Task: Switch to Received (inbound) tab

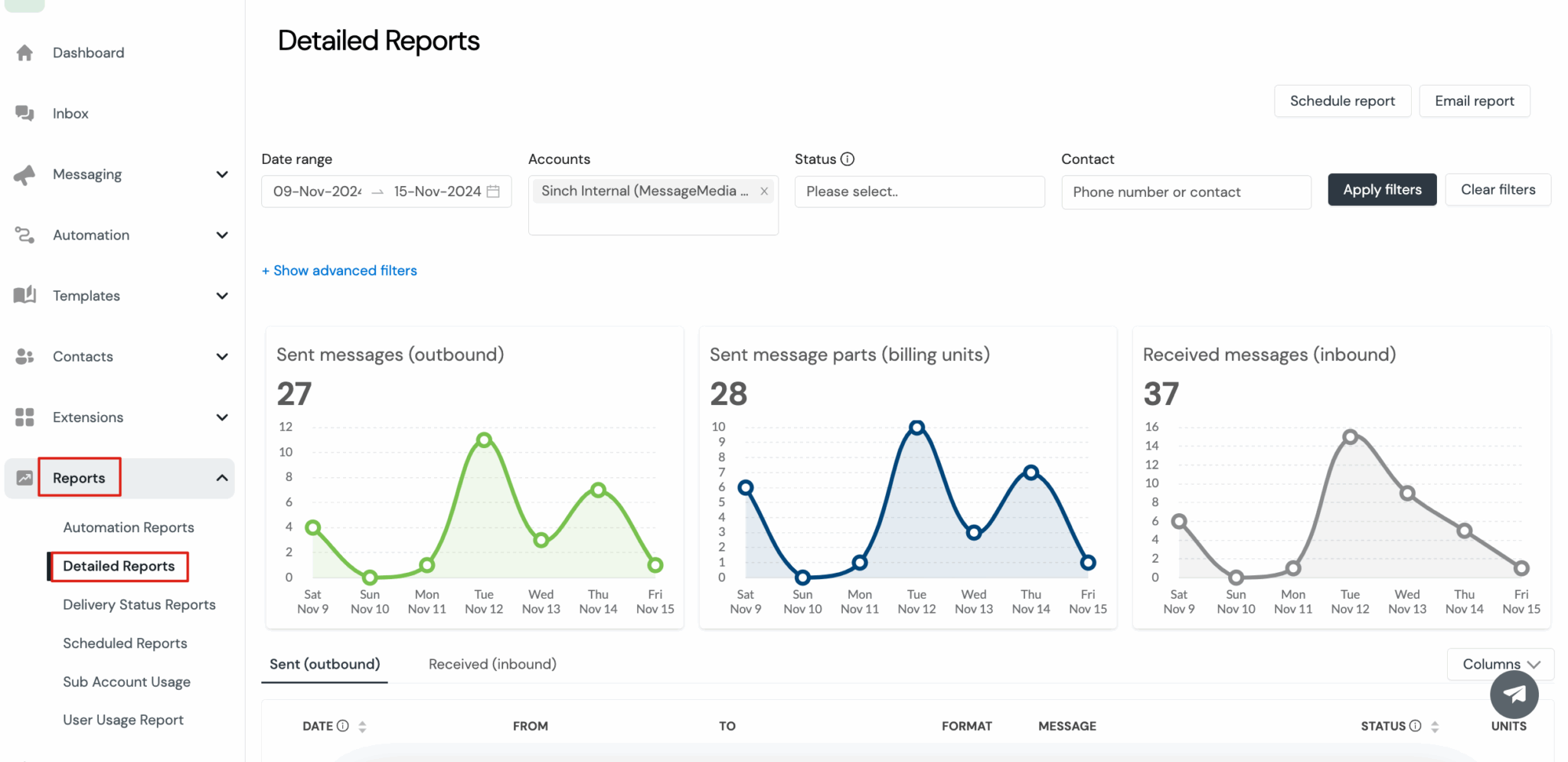Action: [492, 664]
